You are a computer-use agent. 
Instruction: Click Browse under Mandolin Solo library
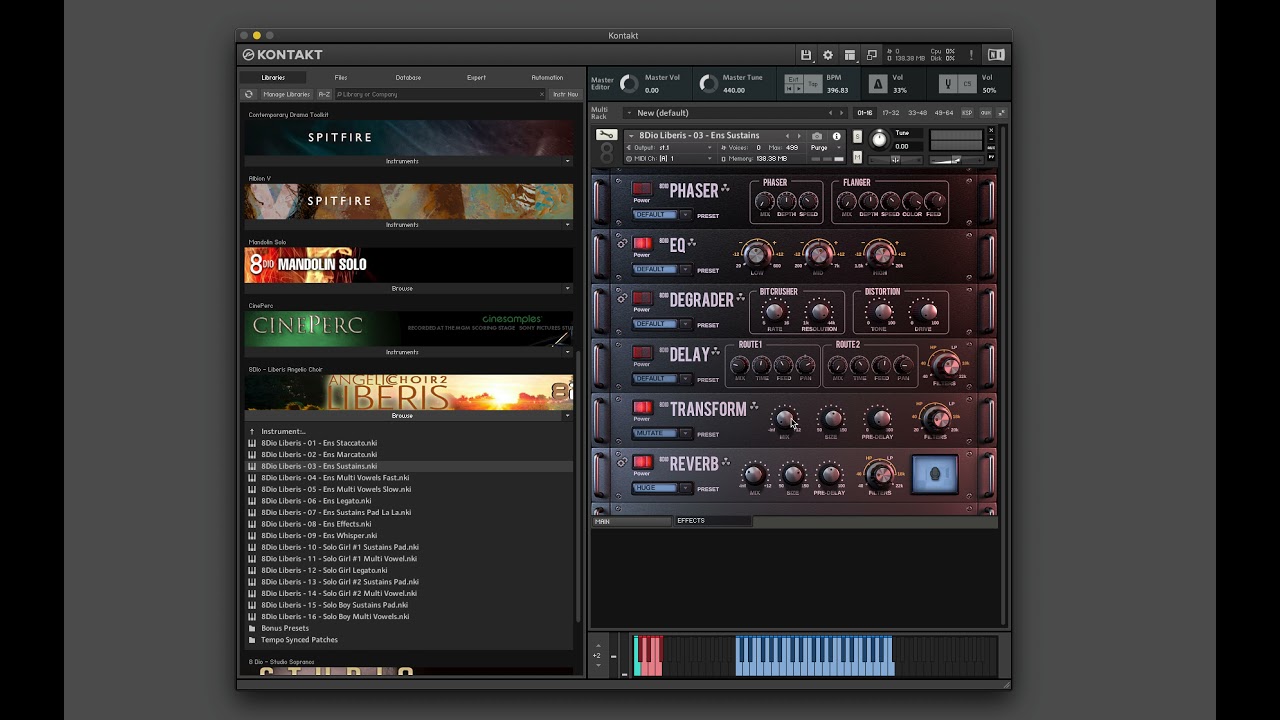[402, 288]
